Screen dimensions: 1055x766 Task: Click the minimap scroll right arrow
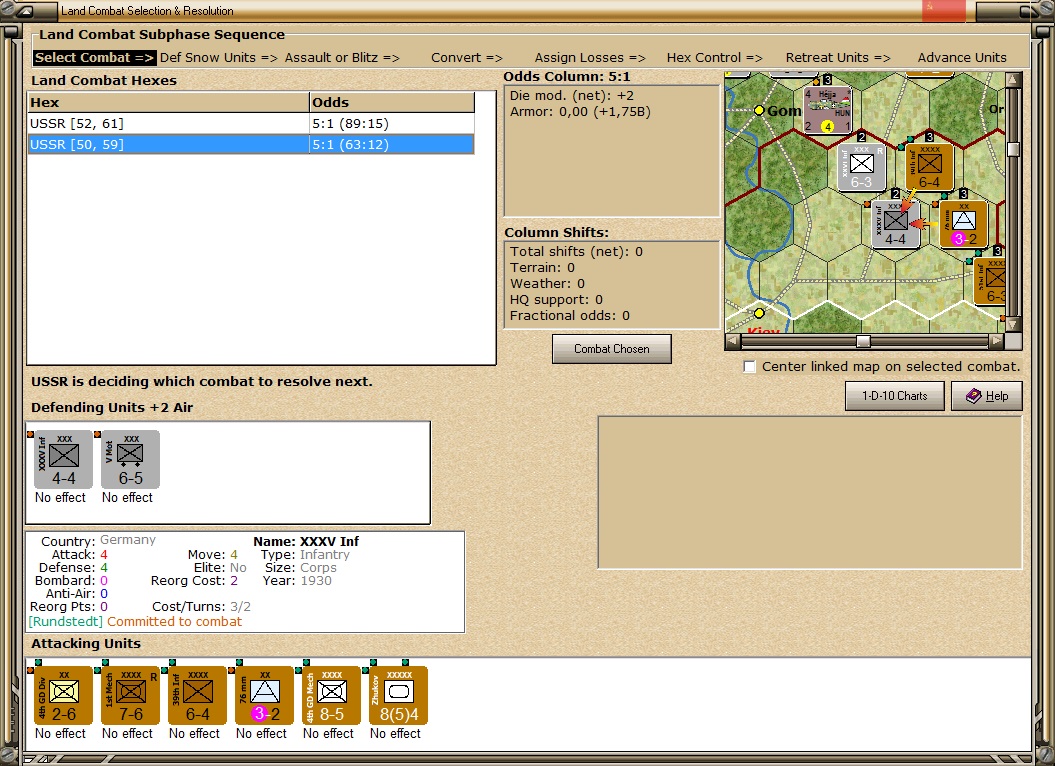coord(996,341)
